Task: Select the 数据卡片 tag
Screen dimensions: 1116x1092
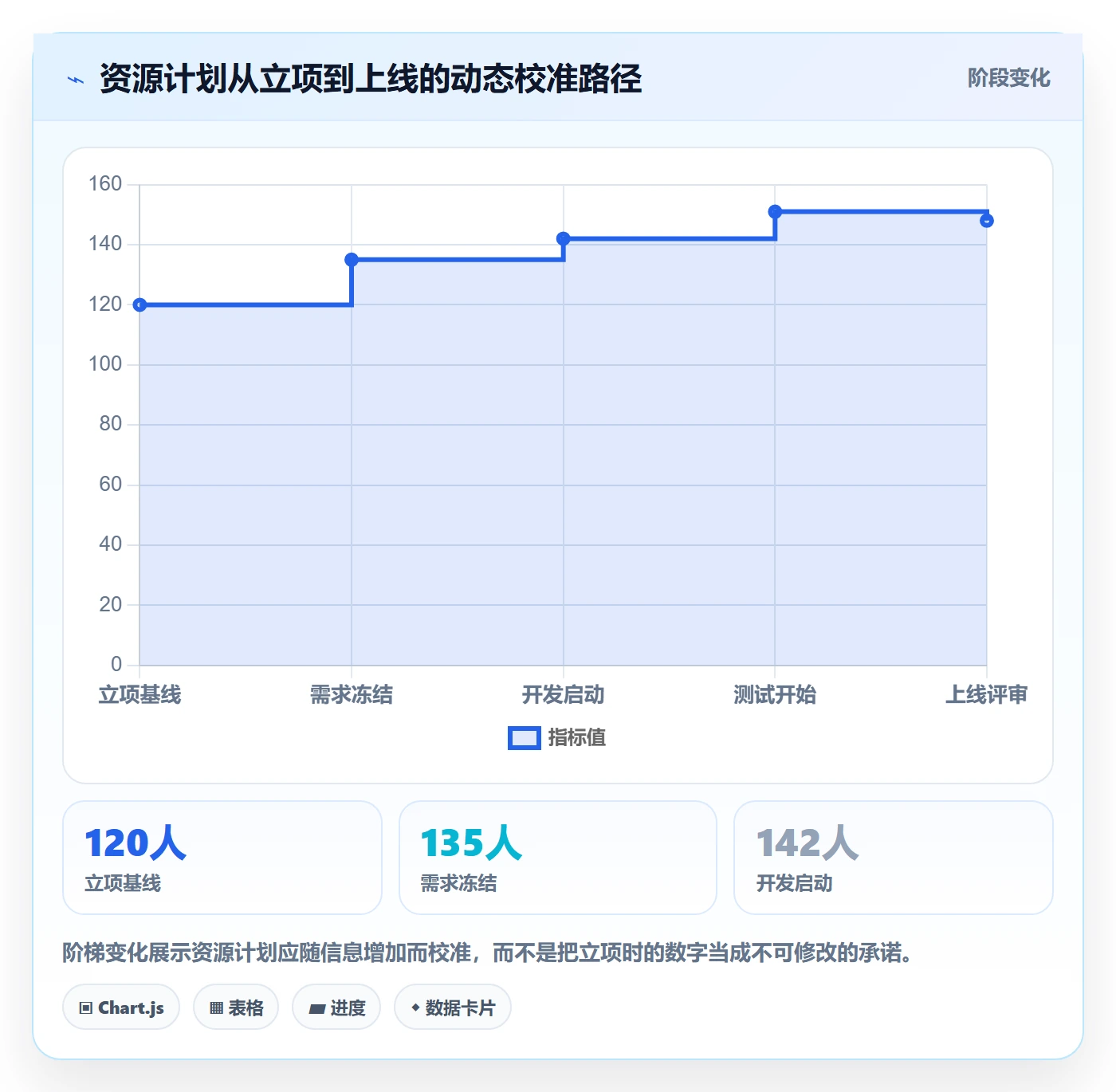Action: point(453,1008)
